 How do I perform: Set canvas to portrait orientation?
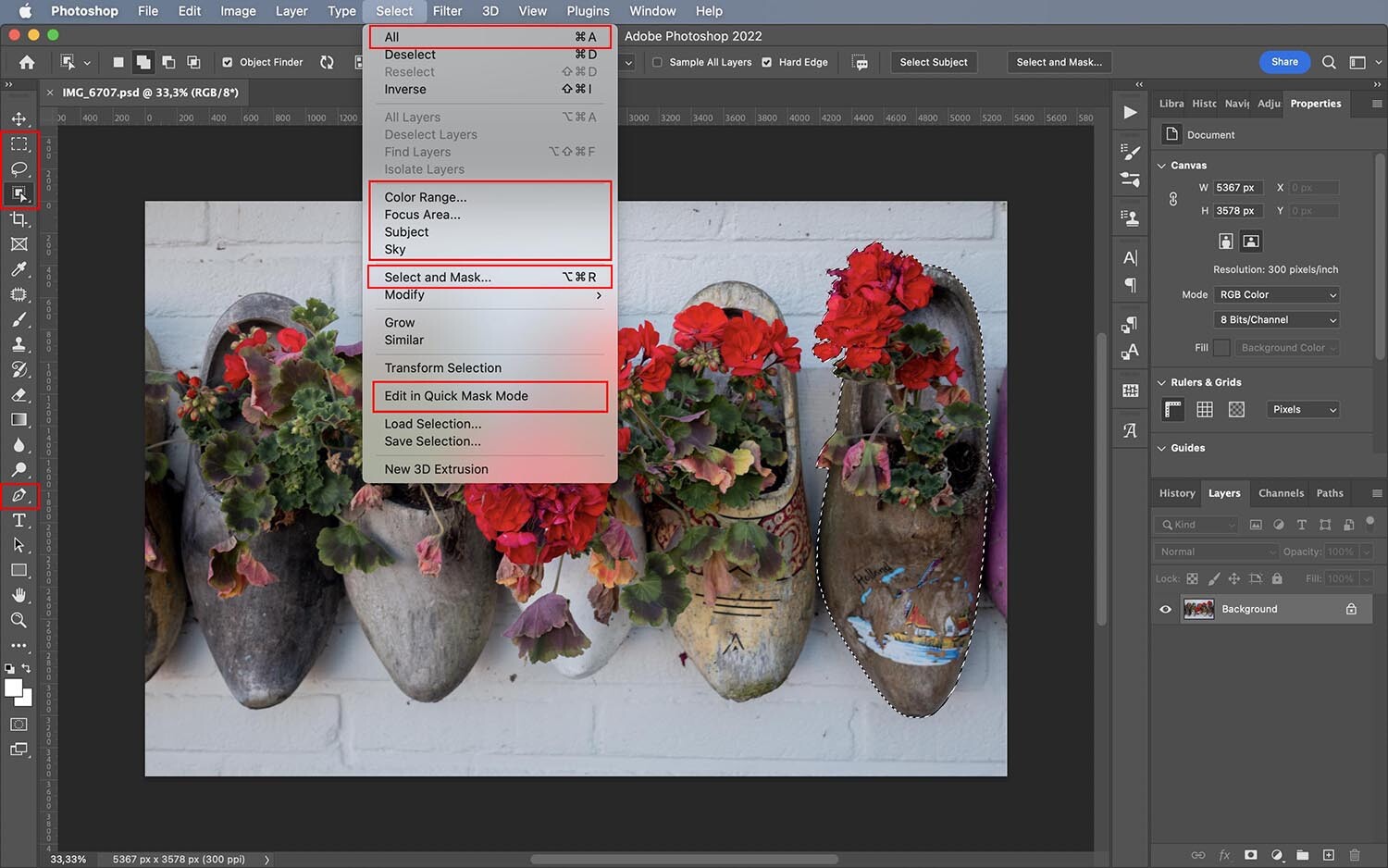pyautogui.click(x=1225, y=242)
